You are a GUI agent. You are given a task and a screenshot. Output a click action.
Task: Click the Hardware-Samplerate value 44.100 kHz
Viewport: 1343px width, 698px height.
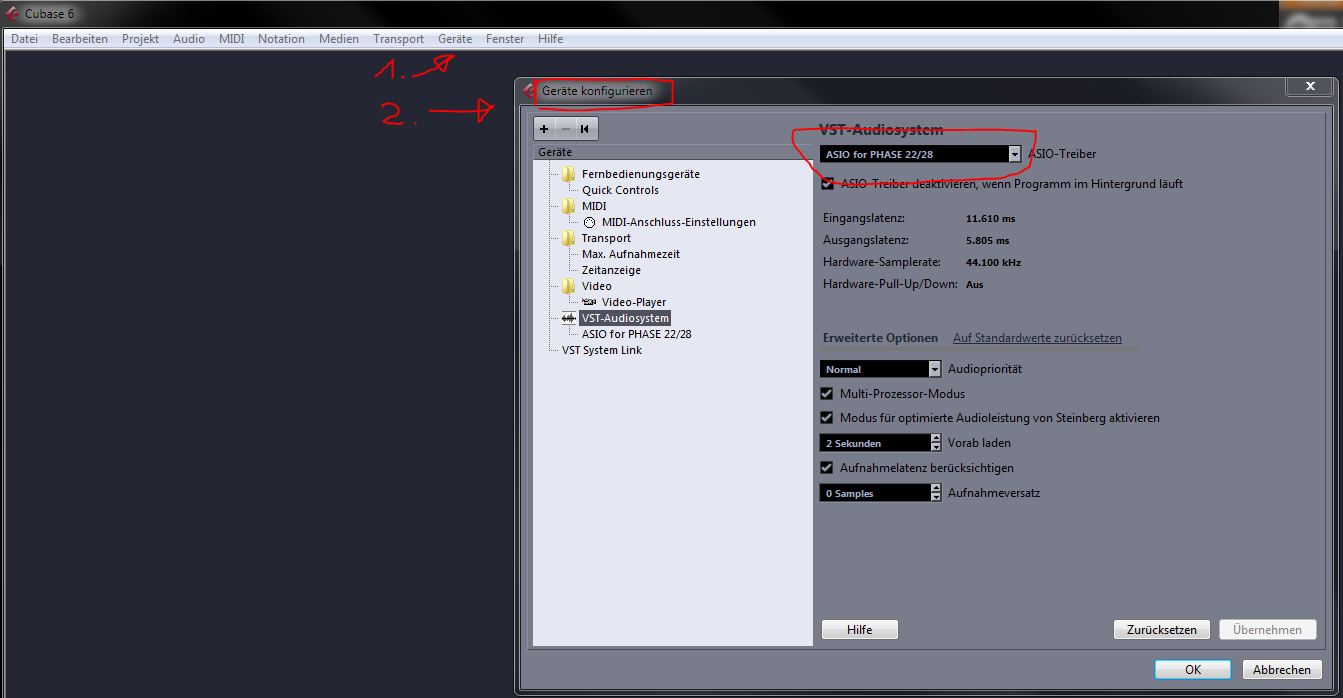(993, 262)
